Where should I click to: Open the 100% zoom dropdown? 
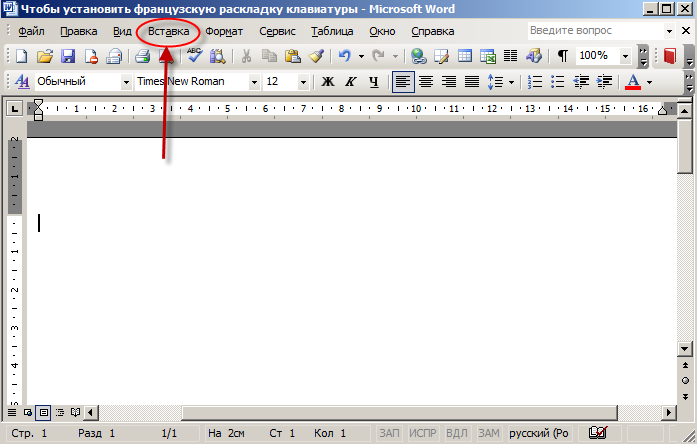pyautogui.click(x=625, y=56)
